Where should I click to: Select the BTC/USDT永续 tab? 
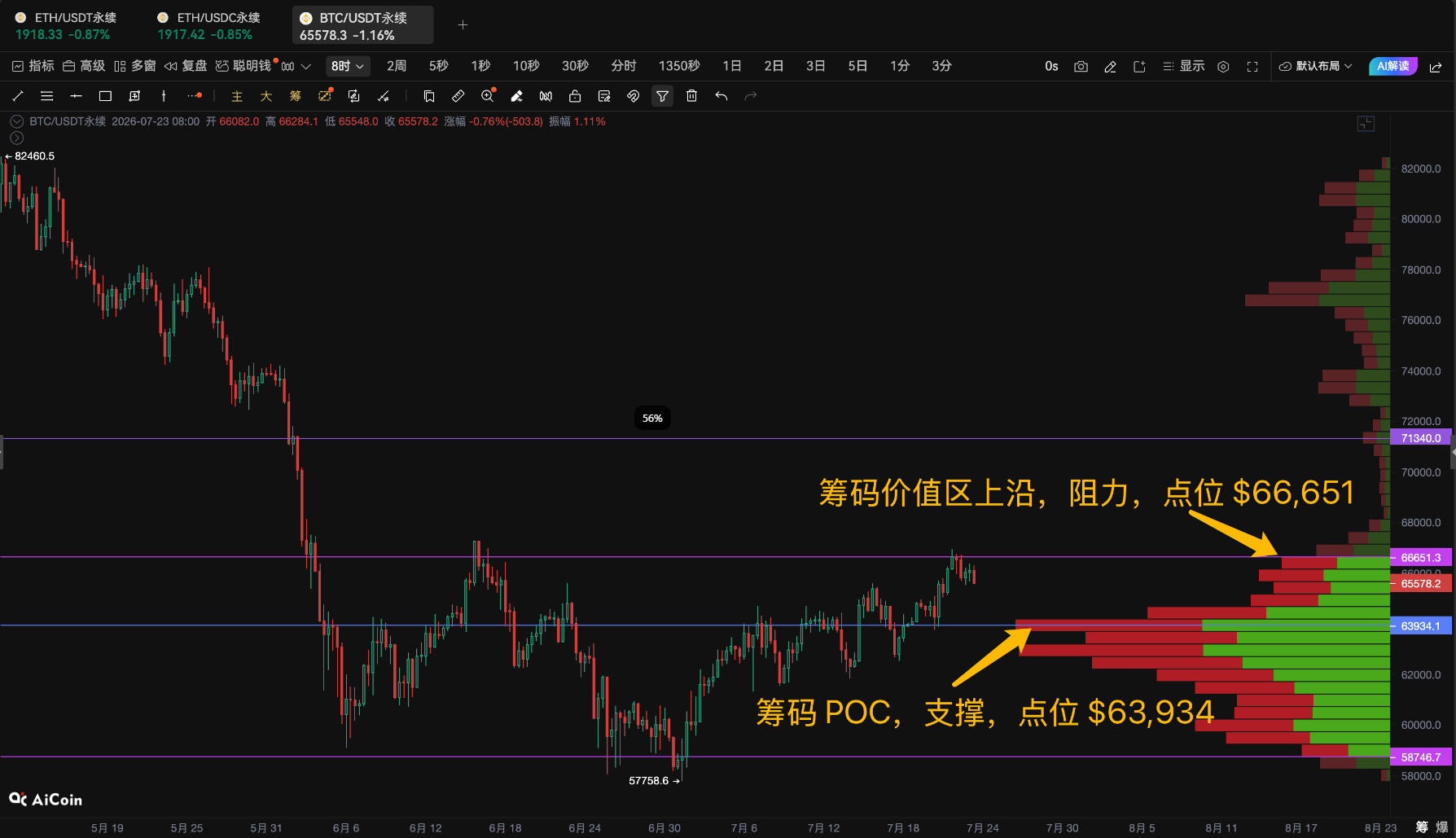(363, 25)
